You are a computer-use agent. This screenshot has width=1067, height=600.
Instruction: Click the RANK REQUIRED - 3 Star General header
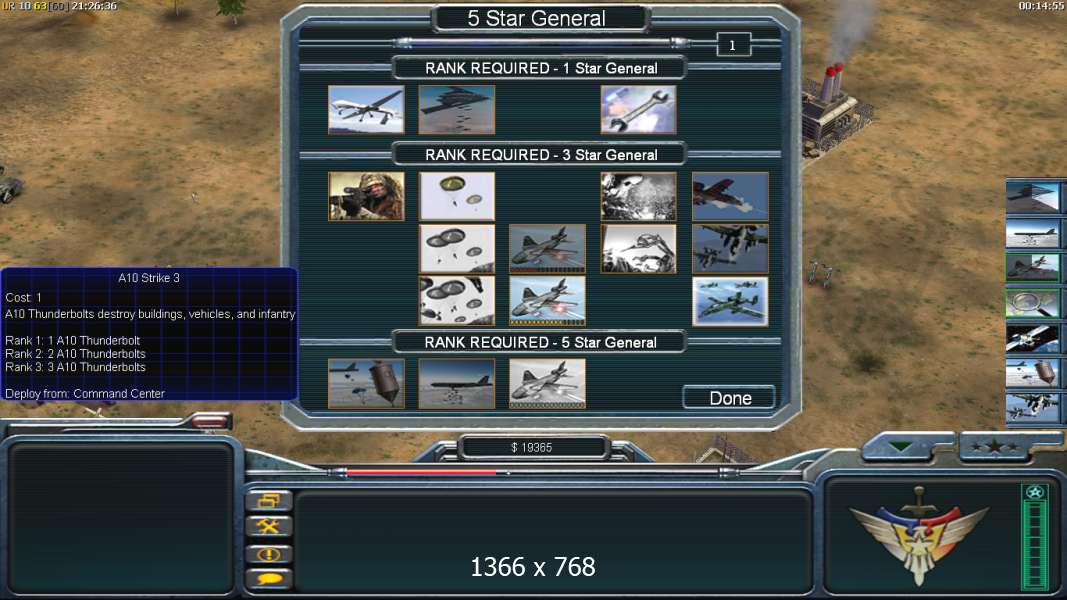(x=540, y=154)
